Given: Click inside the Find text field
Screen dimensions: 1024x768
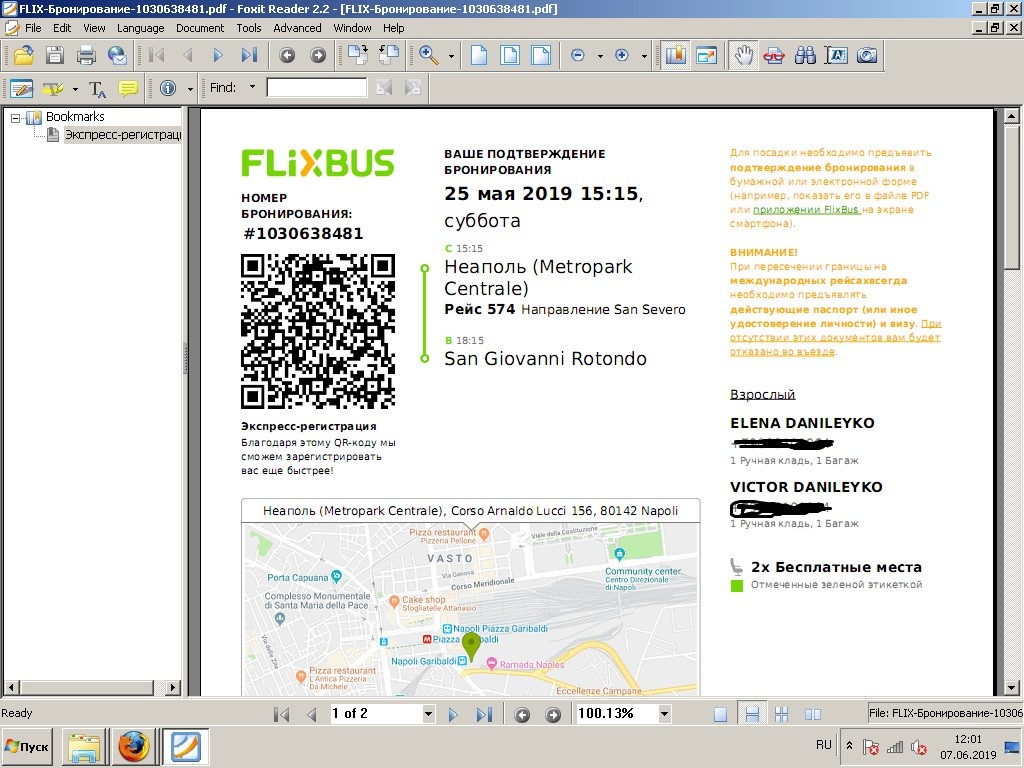Looking at the screenshot, I should tap(316, 88).
